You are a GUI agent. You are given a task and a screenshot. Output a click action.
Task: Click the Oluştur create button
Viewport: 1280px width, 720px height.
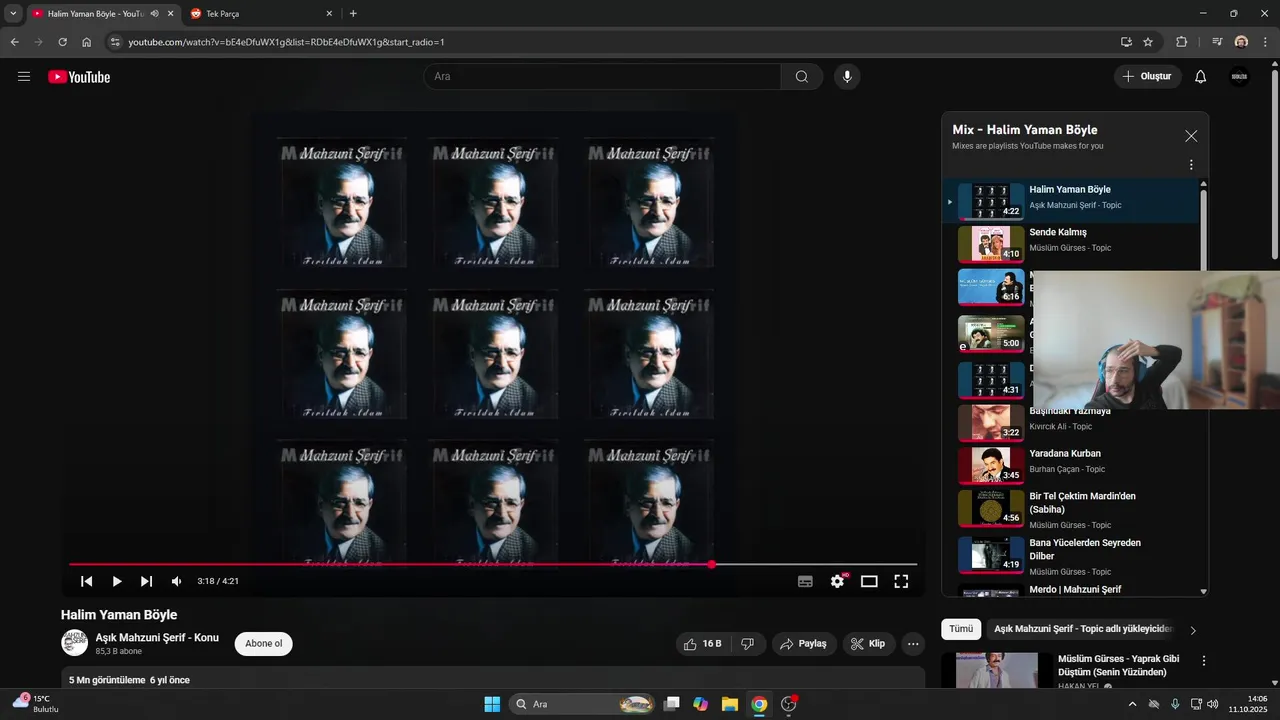[1148, 77]
